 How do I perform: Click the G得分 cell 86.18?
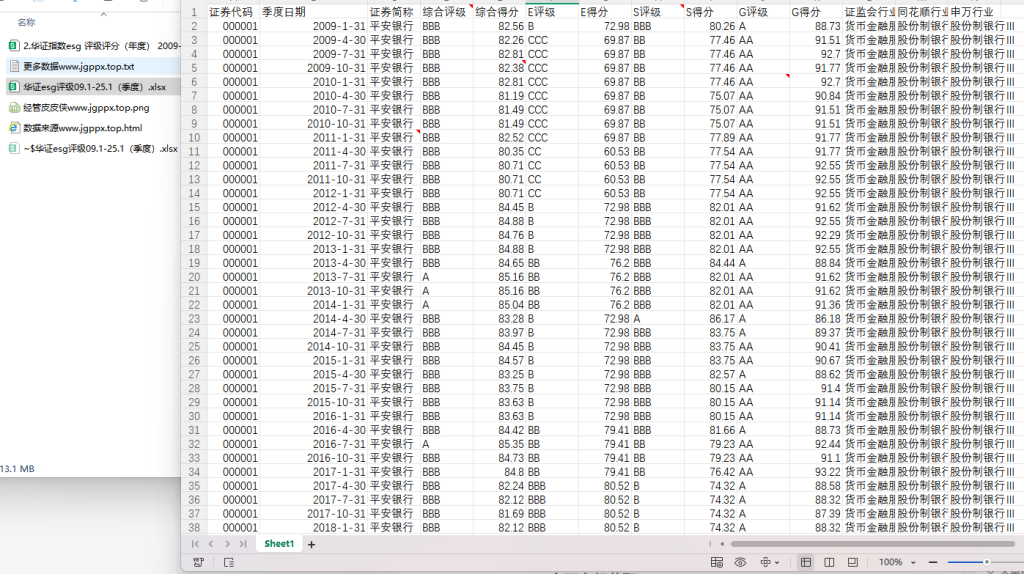coord(816,319)
